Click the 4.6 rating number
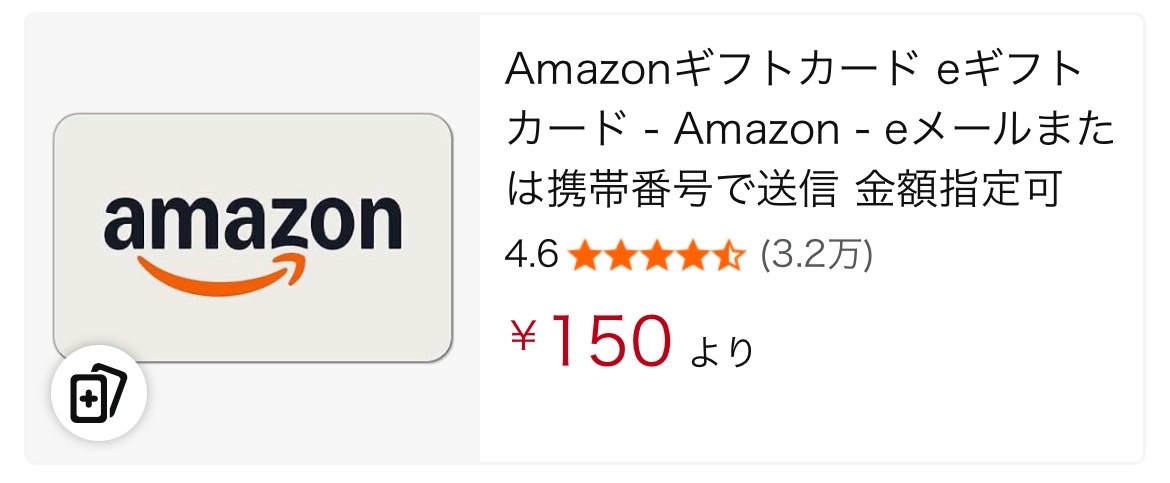The width and height of the screenshot is (1170, 483). point(531,257)
